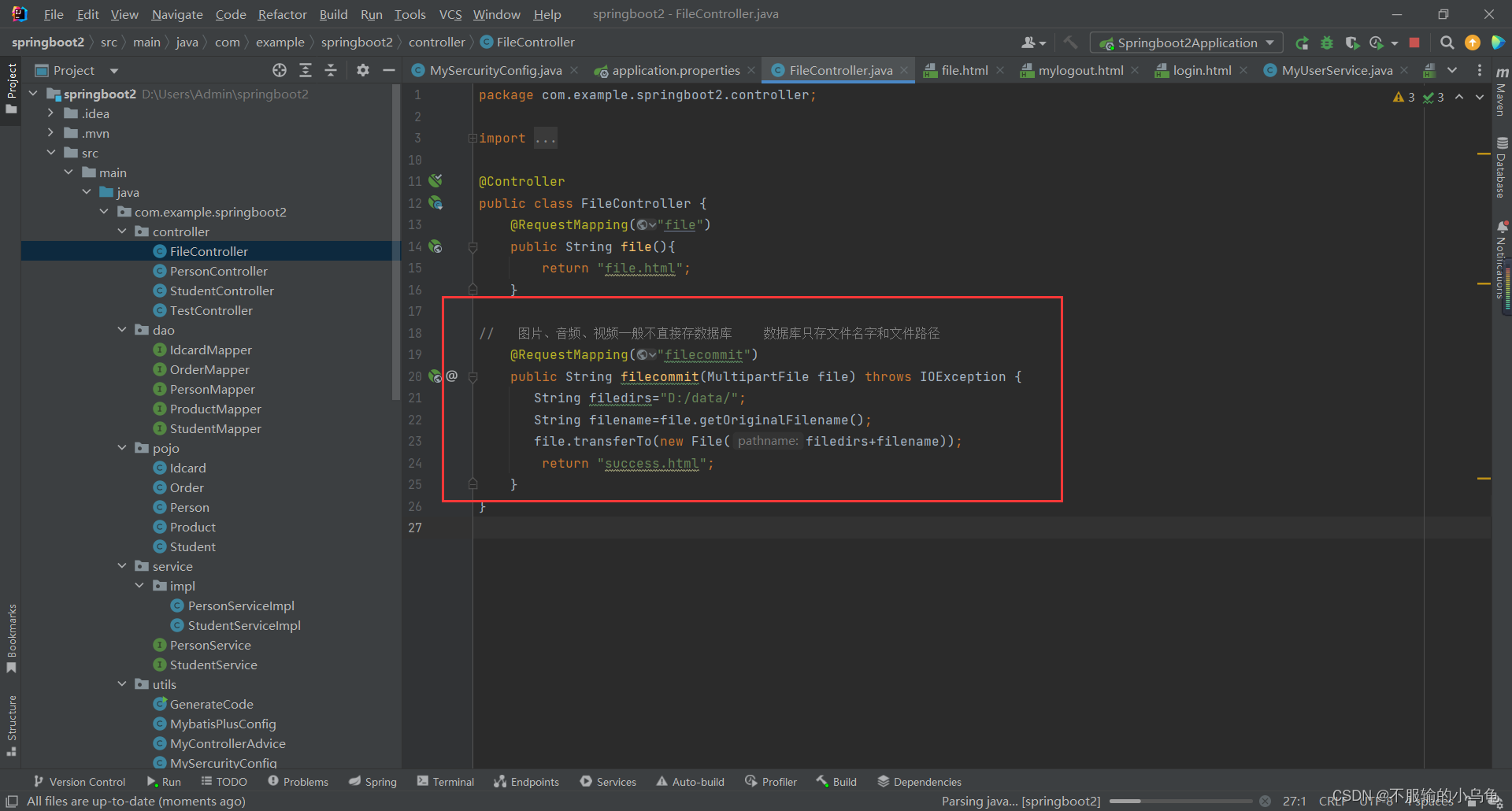
Task: Open the Notifications tool window
Action: coord(1502,260)
